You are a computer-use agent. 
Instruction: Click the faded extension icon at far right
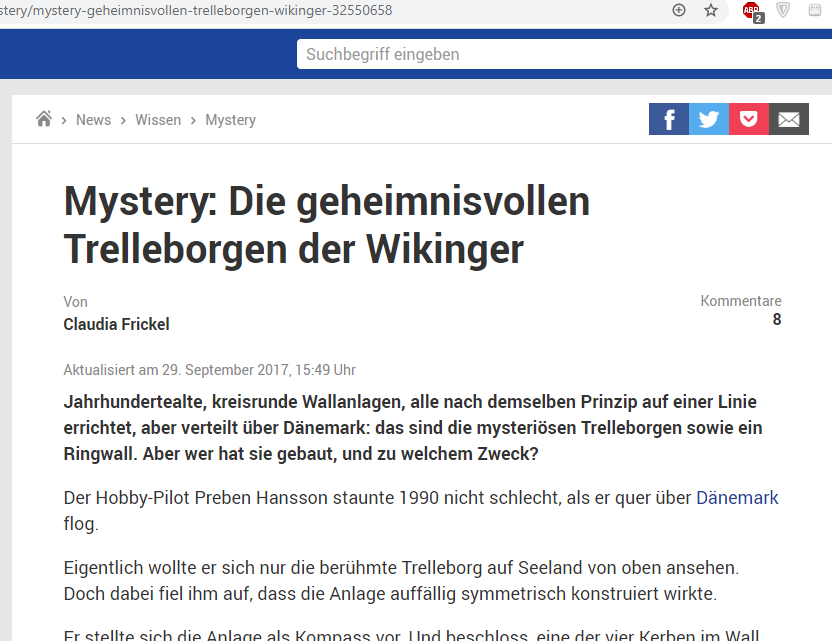tap(816, 10)
